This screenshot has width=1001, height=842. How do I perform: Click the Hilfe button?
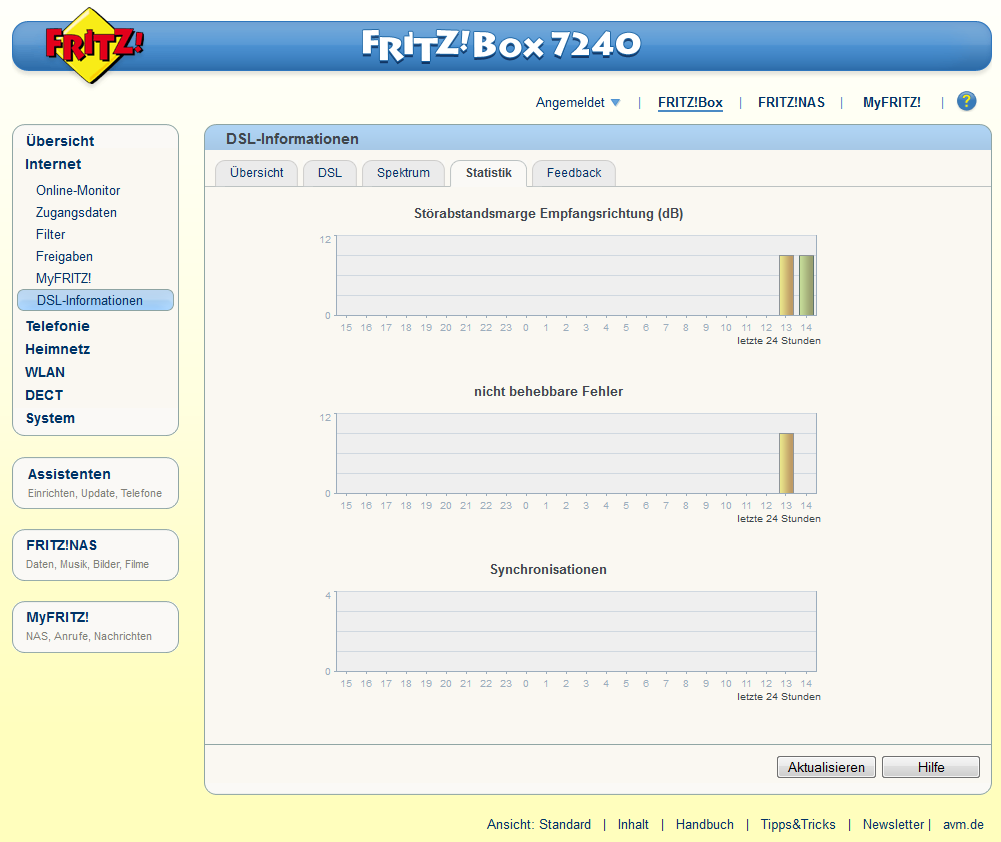pos(931,767)
